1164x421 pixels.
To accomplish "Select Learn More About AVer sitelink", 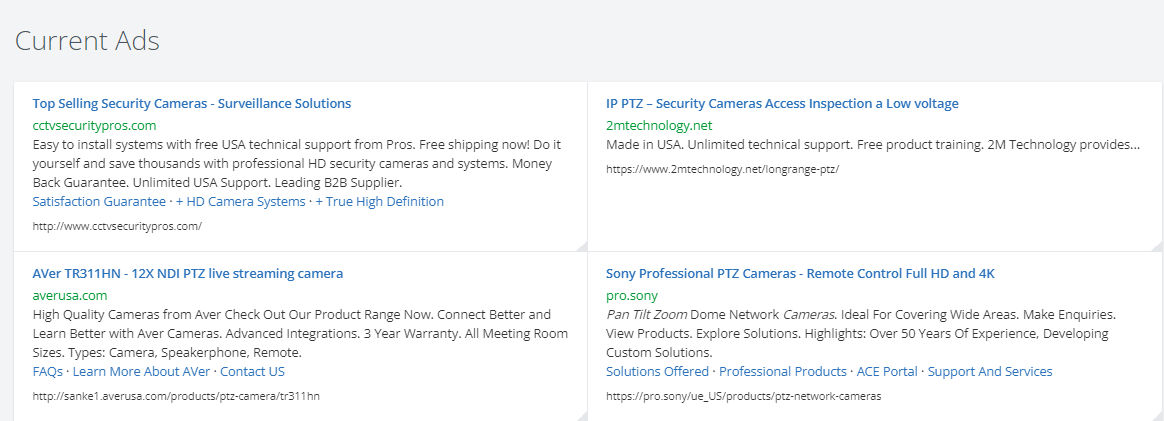I will click(141, 371).
